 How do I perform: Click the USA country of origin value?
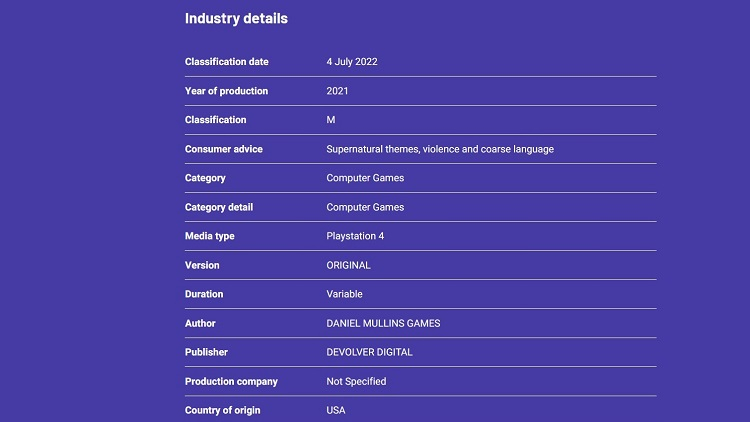[336, 410]
